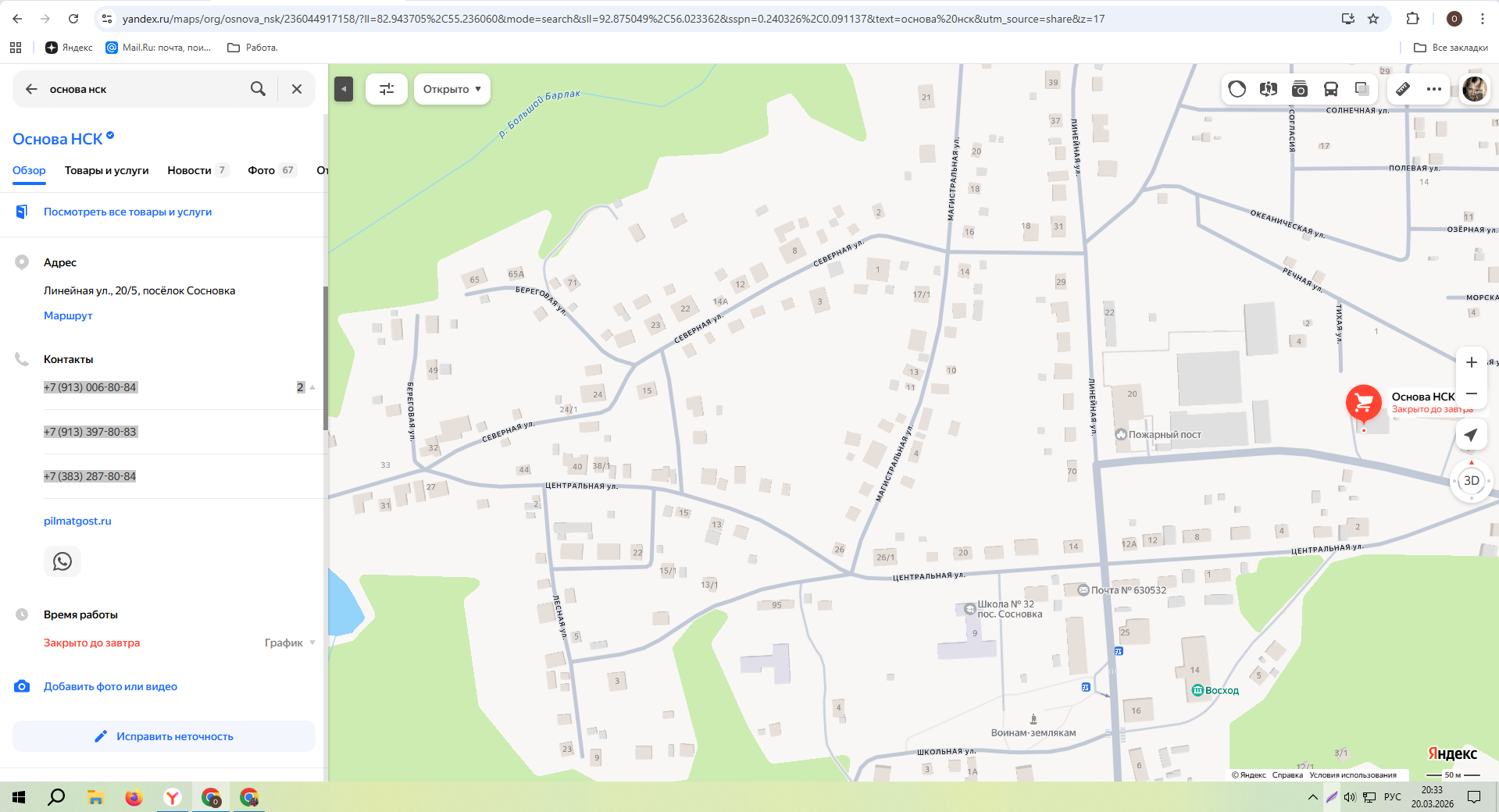Clear search with the X icon
The height and width of the screenshot is (812, 1499).
[x=297, y=89]
